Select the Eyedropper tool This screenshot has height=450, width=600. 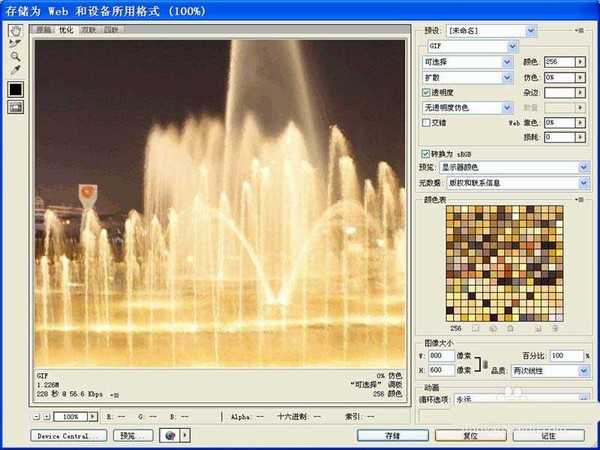click(x=16, y=70)
